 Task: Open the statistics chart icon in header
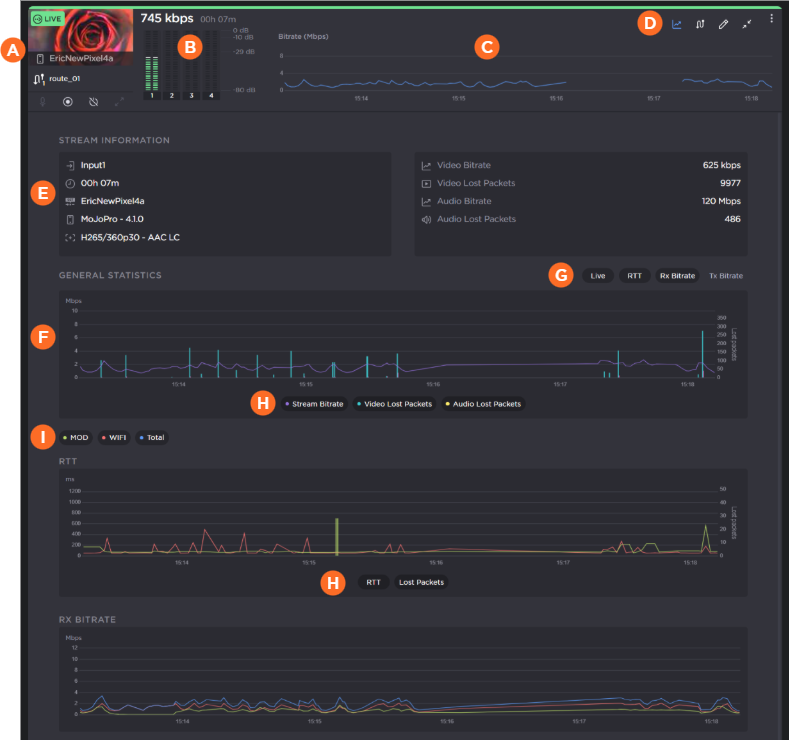(x=677, y=24)
